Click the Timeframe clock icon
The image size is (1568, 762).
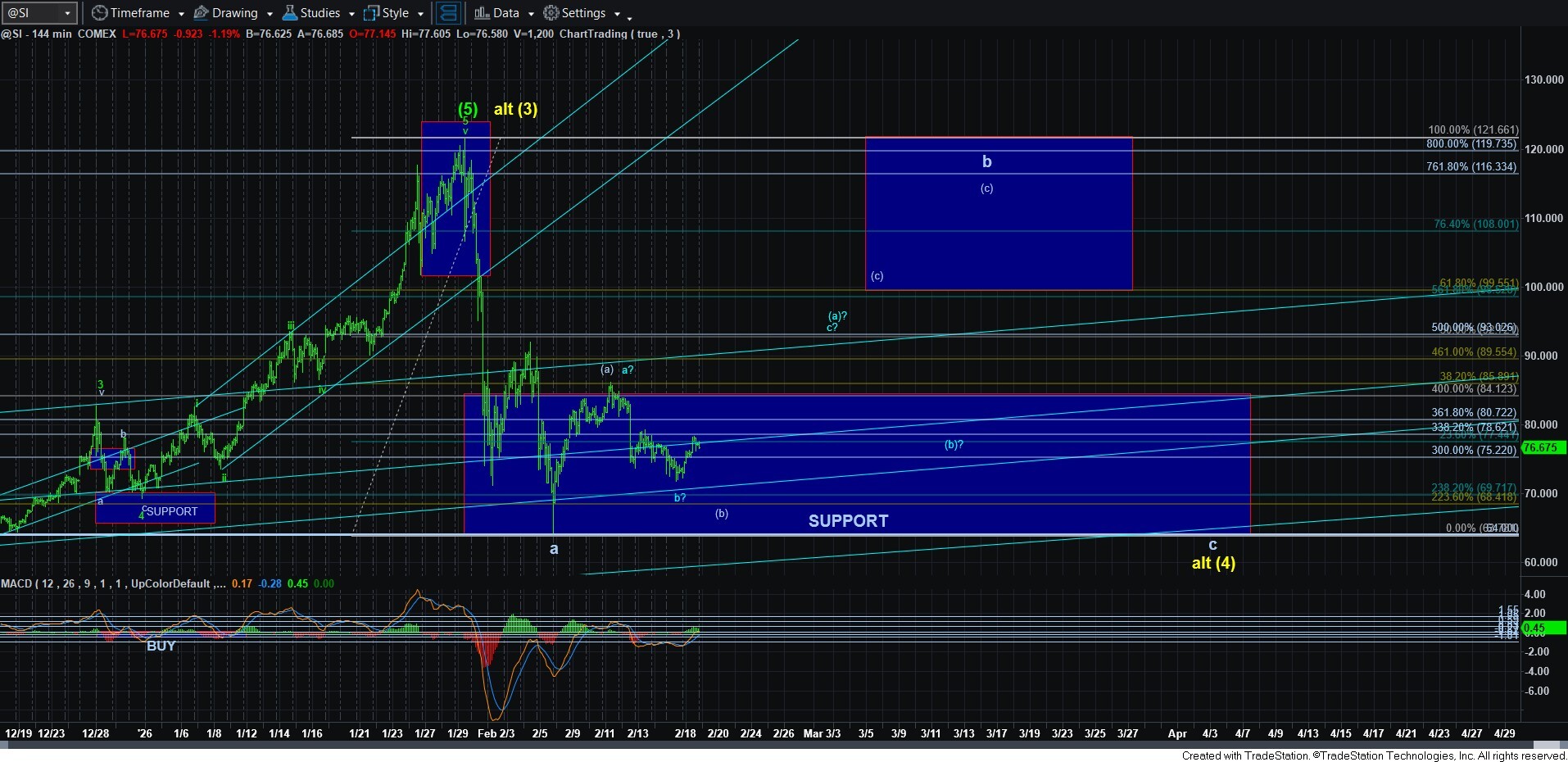coord(99,13)
